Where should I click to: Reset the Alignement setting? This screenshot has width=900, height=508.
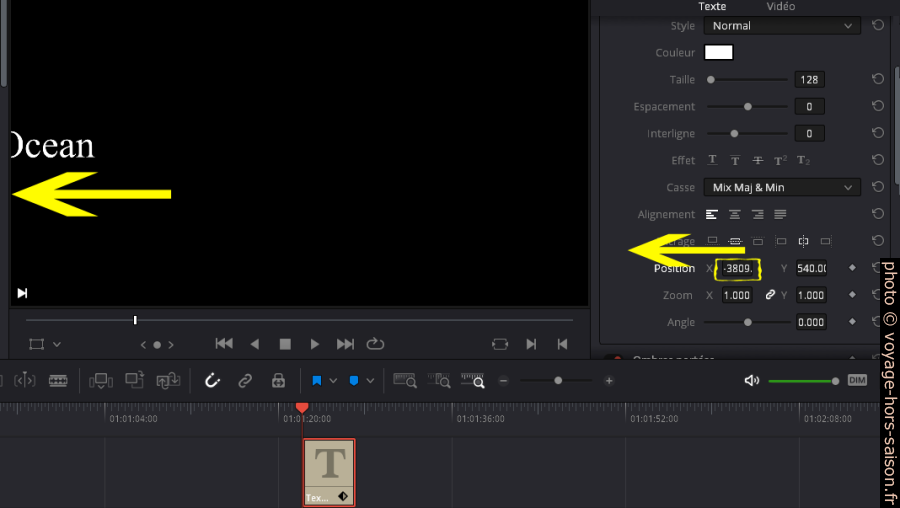tap(878, 214)
